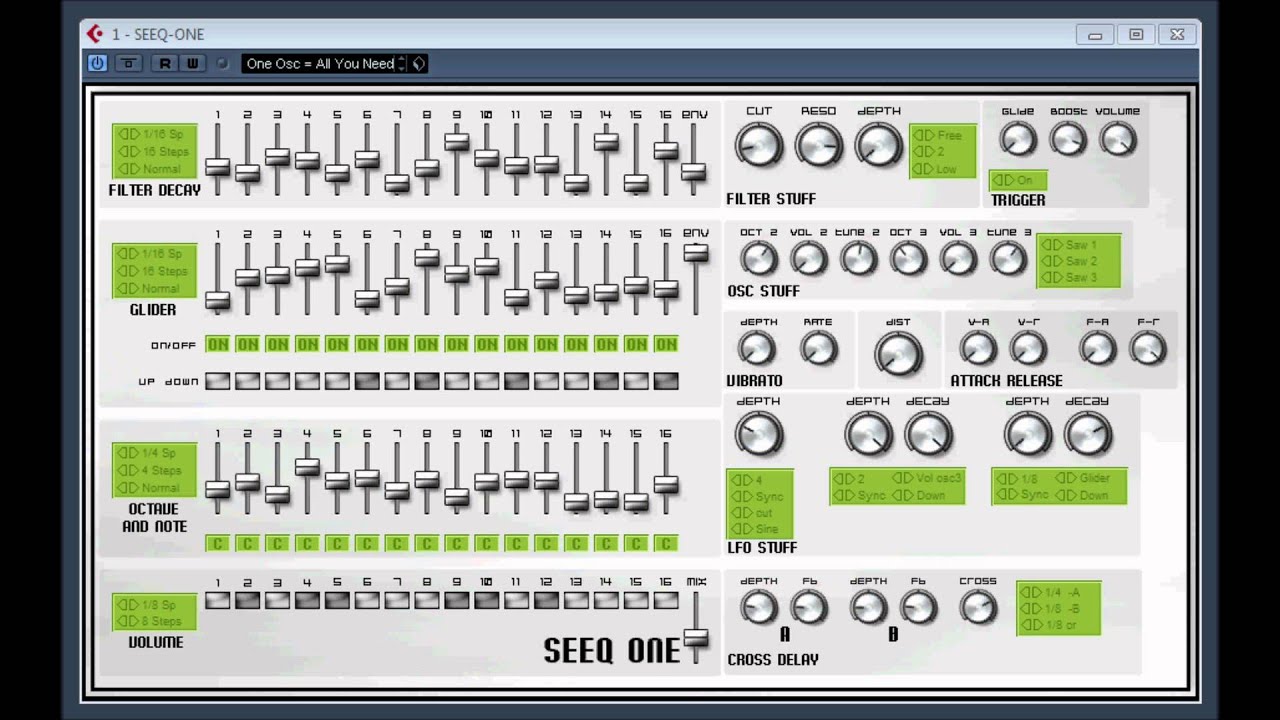Toggle Glider step 1 ON button
The width and height of the screenshot is (1280, 720).
217,344
